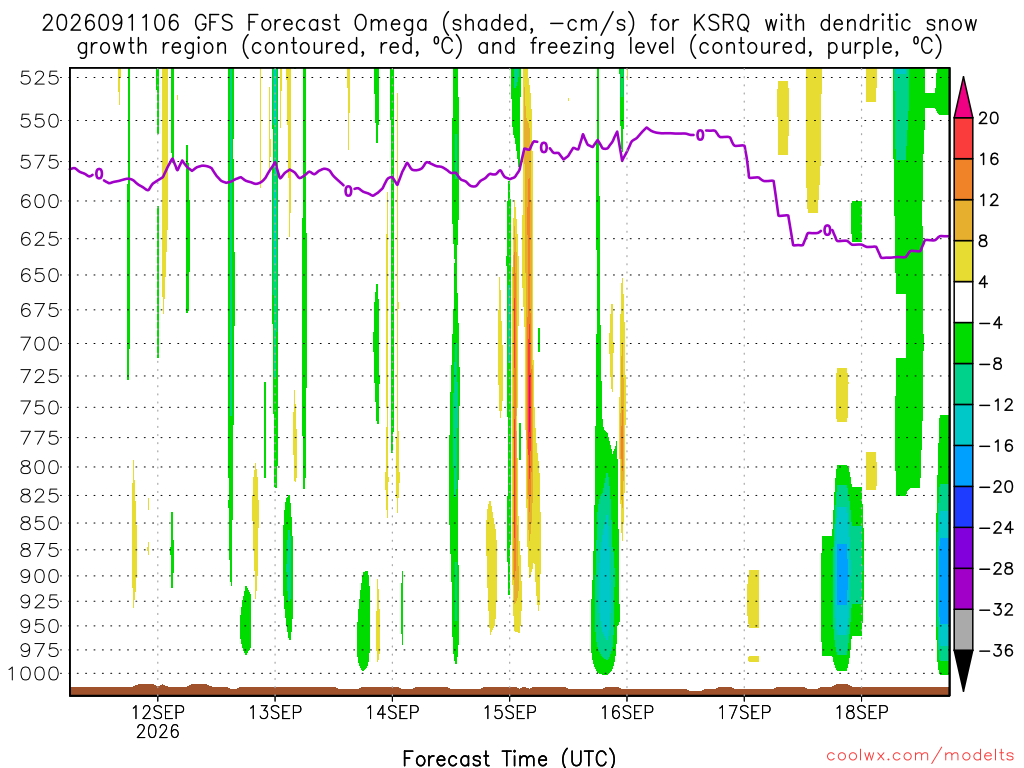Click the gray -32 to -36 legend swatch

click(x=963, y=630)
